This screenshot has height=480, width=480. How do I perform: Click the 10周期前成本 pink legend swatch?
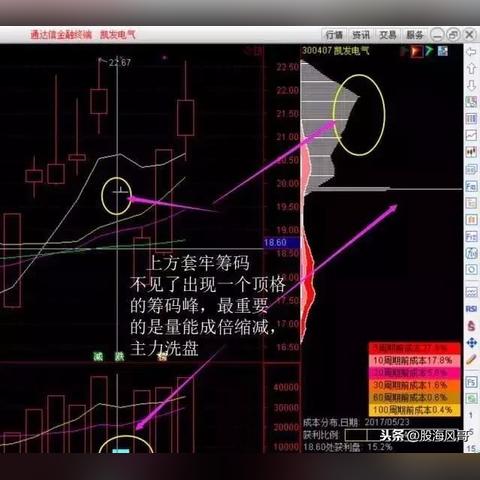414,360
